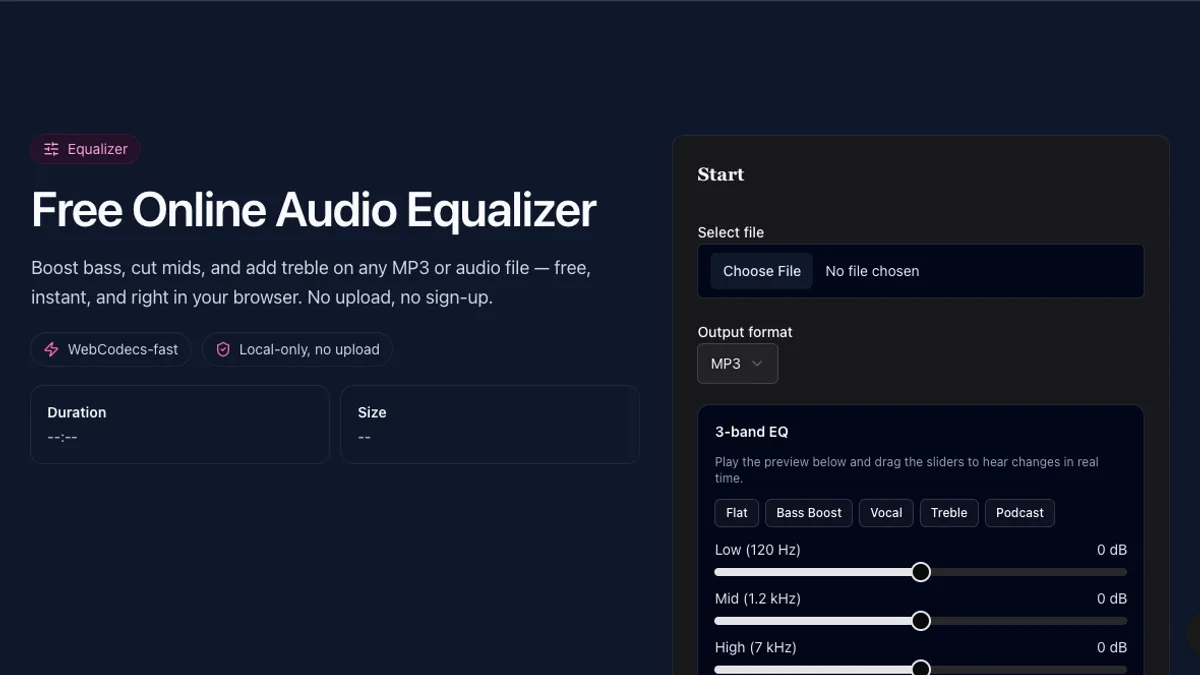Click the Mid (1.2 kHz) slider handle
1200x675 pixels.
click(921, 621)
